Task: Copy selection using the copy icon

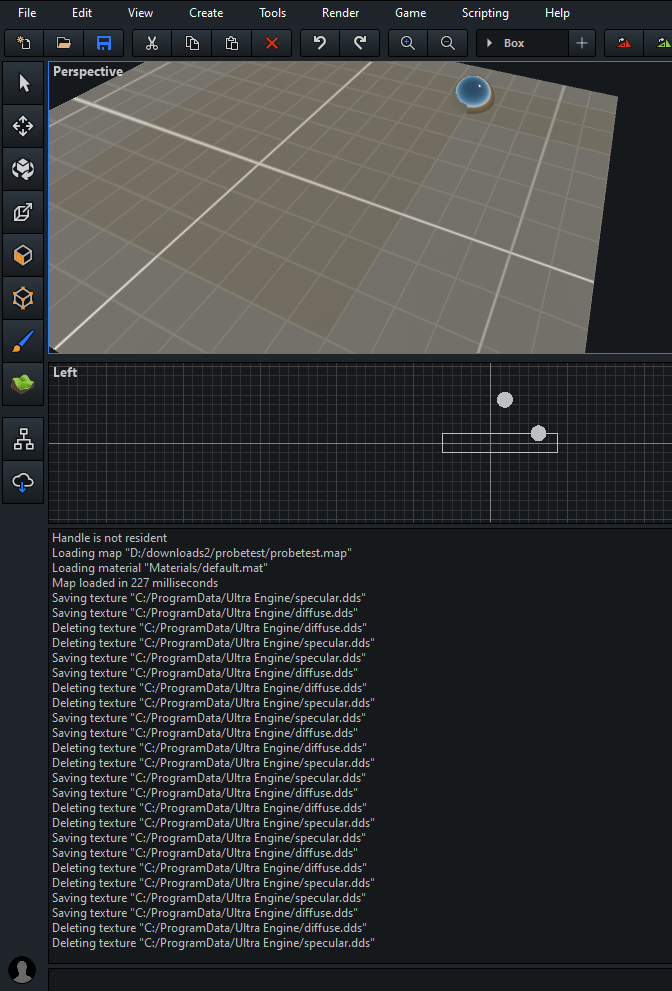Action: pos(192,43)
